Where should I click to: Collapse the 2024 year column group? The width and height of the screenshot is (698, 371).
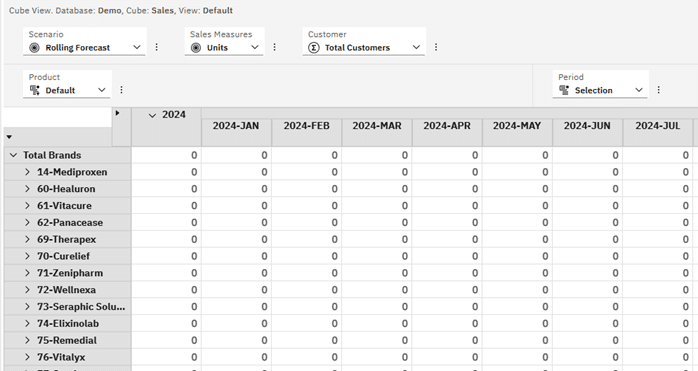click(x=152, y=115)
